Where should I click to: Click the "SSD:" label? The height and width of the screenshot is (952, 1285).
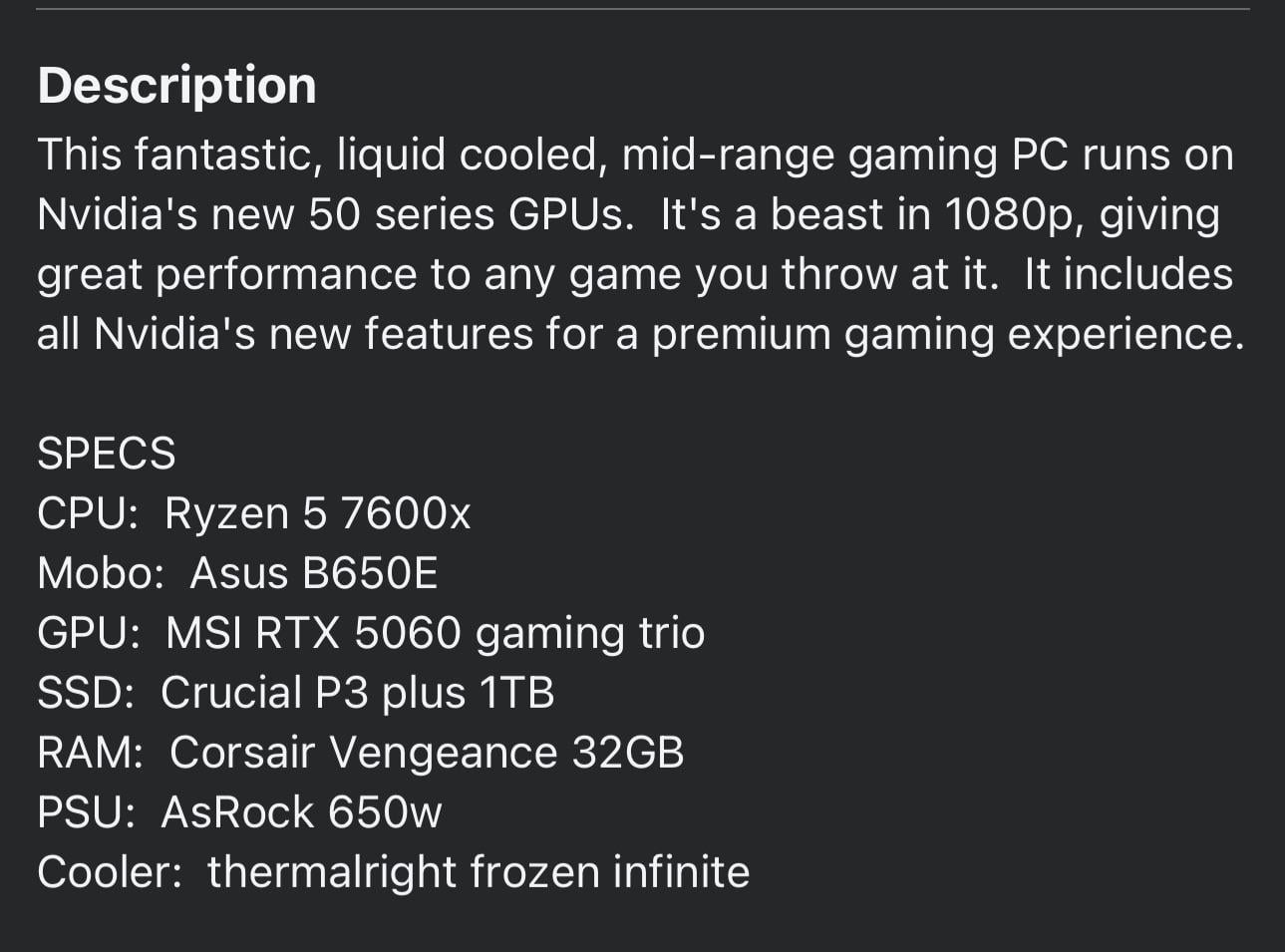86,693
